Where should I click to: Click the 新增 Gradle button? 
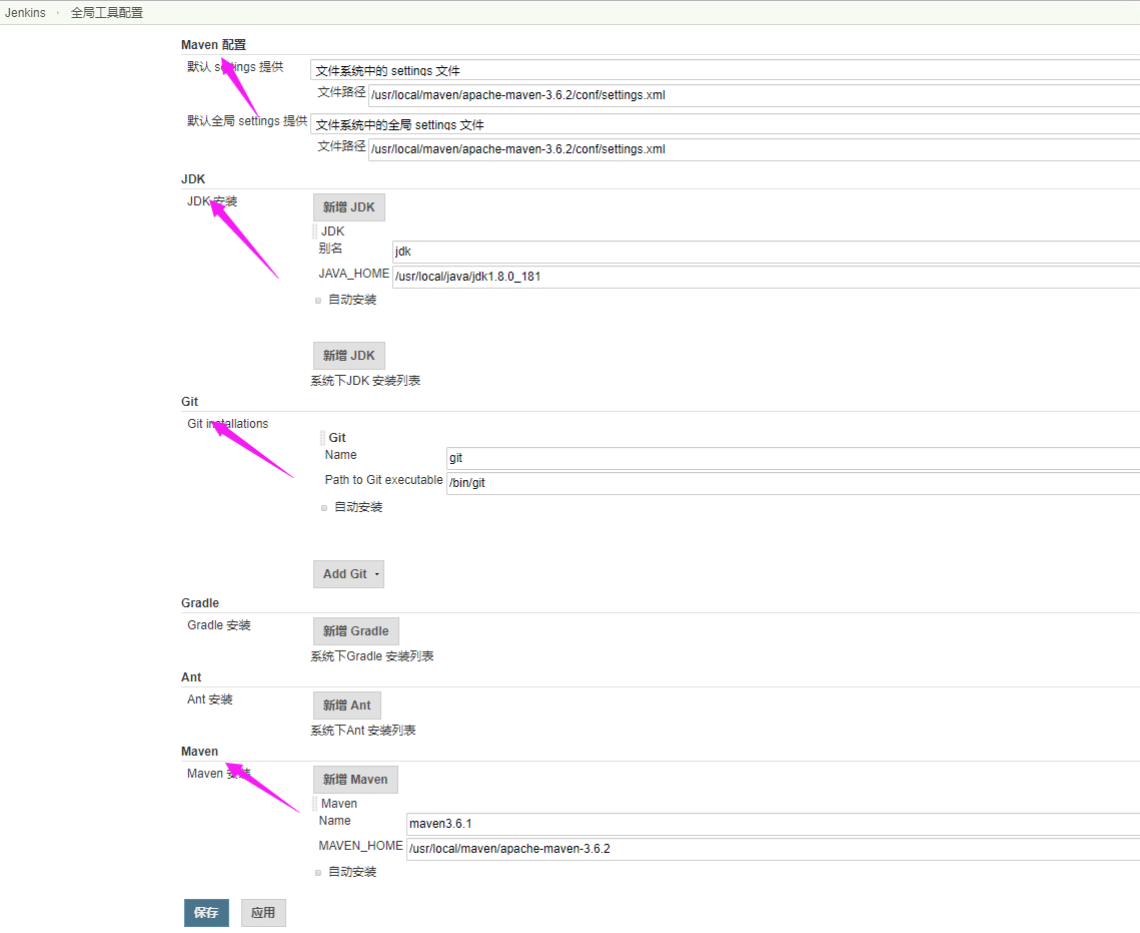pos(355,631)
